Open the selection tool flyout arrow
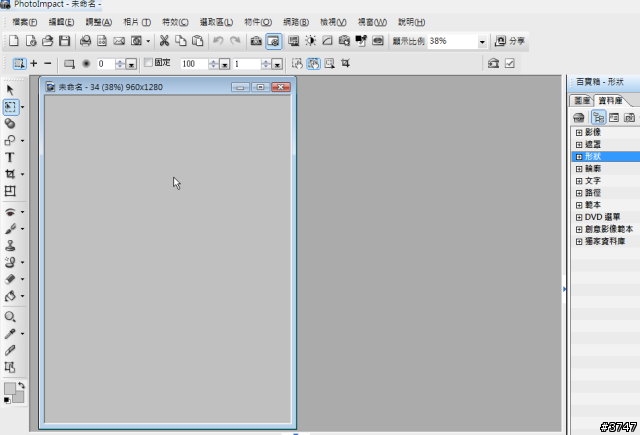 (x=22, y=107)
